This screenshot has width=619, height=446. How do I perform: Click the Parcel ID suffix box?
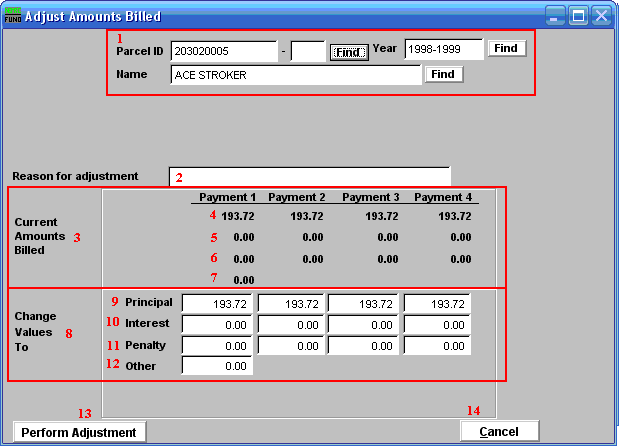pyautogui.click(x=308, y=51)
